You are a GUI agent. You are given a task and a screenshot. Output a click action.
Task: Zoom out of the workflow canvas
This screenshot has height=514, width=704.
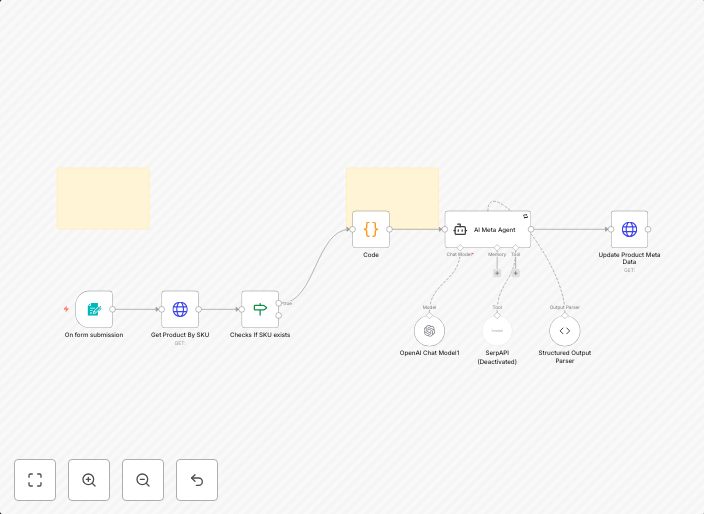[x=143, y=480]
